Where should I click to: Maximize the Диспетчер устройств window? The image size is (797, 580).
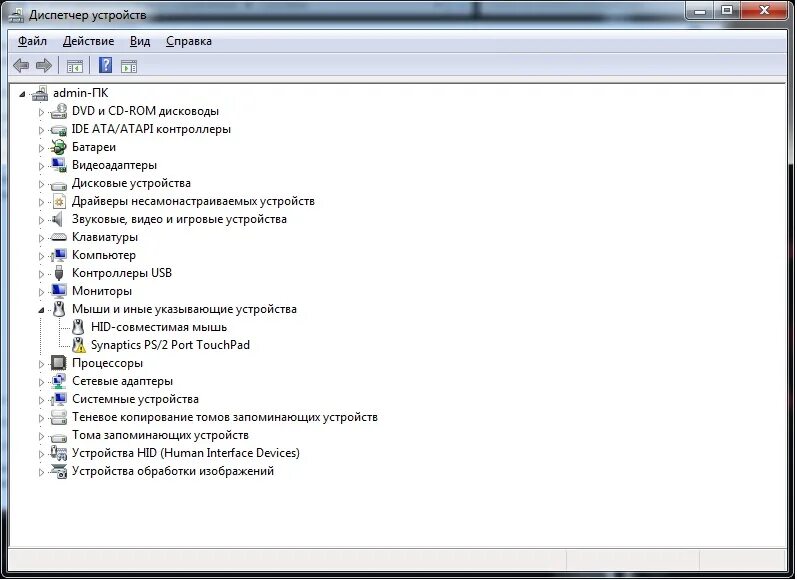727,11
